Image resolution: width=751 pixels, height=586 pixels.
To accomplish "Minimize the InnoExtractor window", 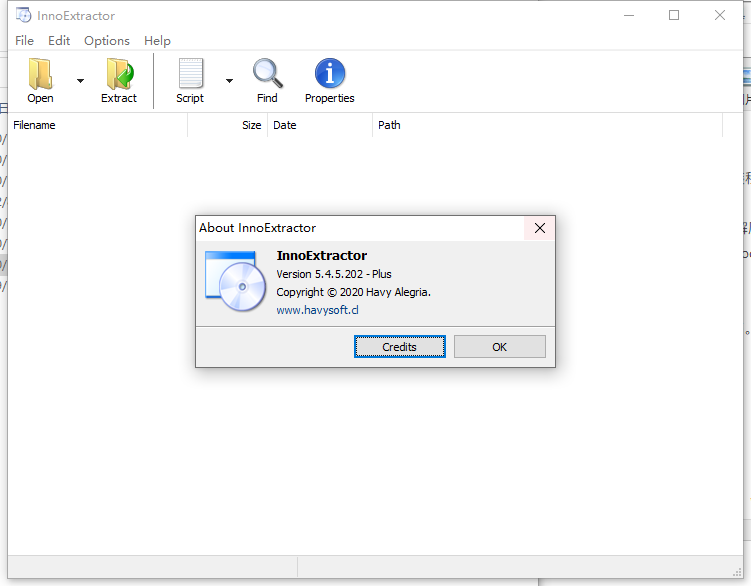I will [629, 15].
